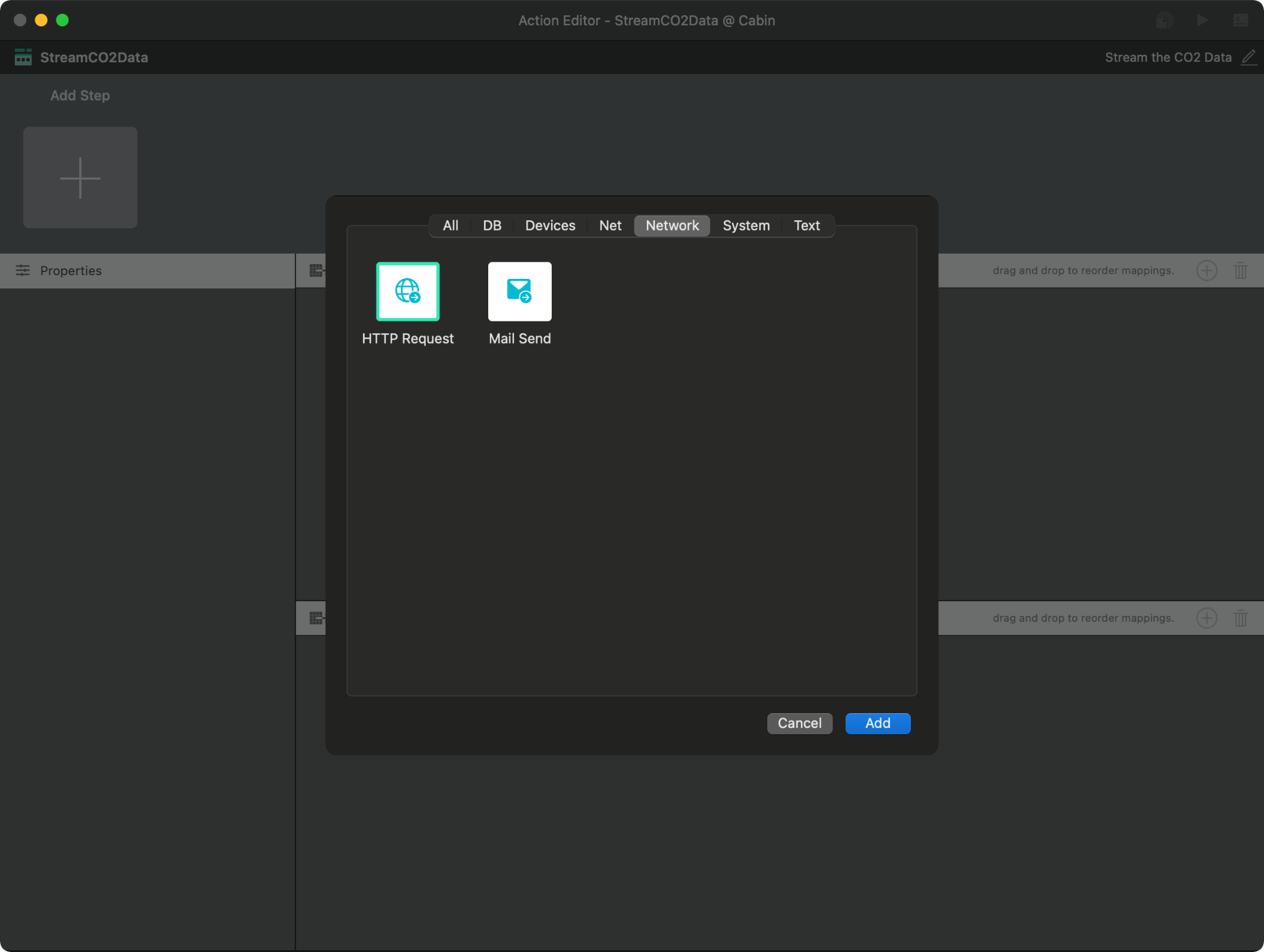Click the Add Step plus tile
Viewport: 1264px width, 952px height.
80,178
